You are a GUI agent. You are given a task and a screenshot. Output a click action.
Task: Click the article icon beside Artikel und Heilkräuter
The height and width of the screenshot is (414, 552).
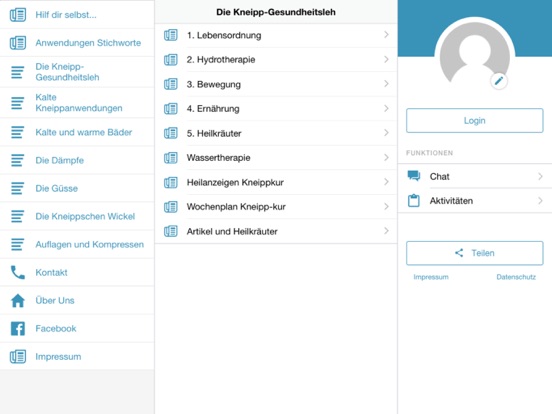(171, 231)
